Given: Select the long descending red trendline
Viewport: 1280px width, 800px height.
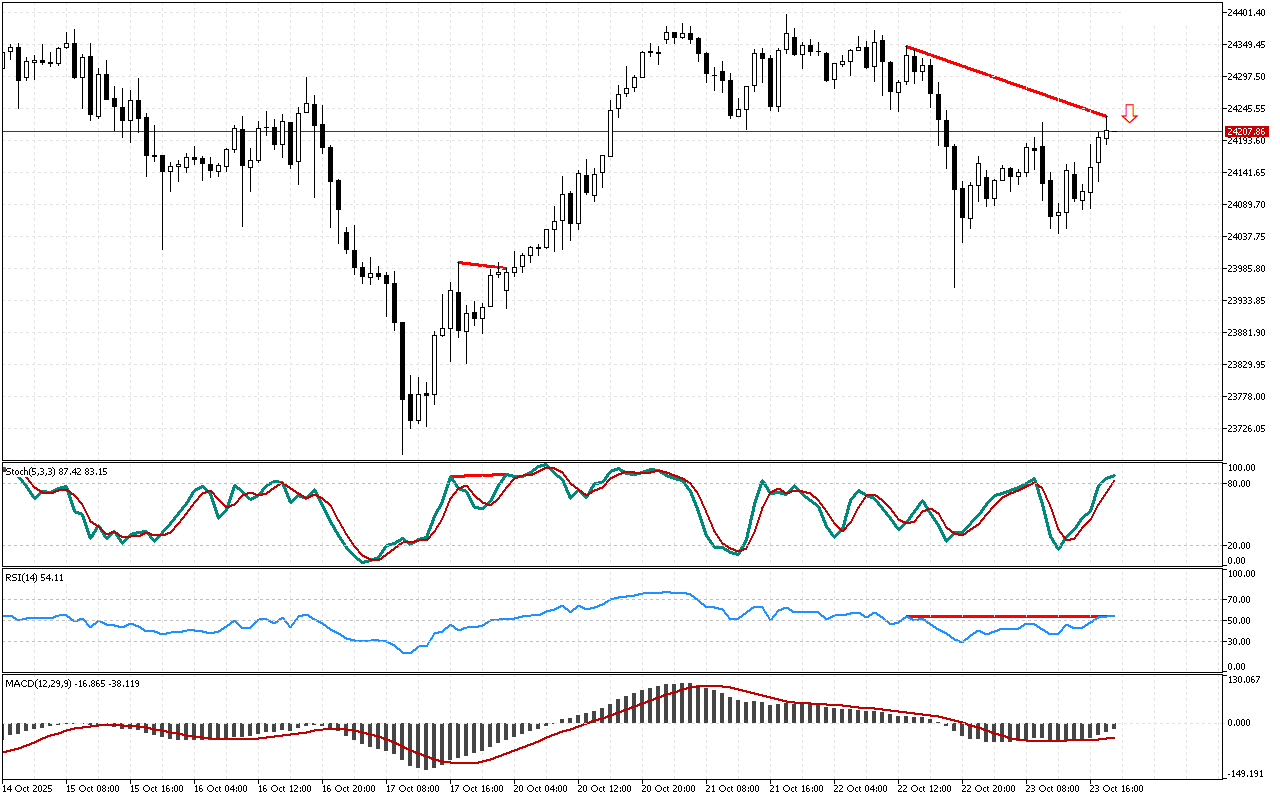Looking at the screenshot, I should (1005, 81).
